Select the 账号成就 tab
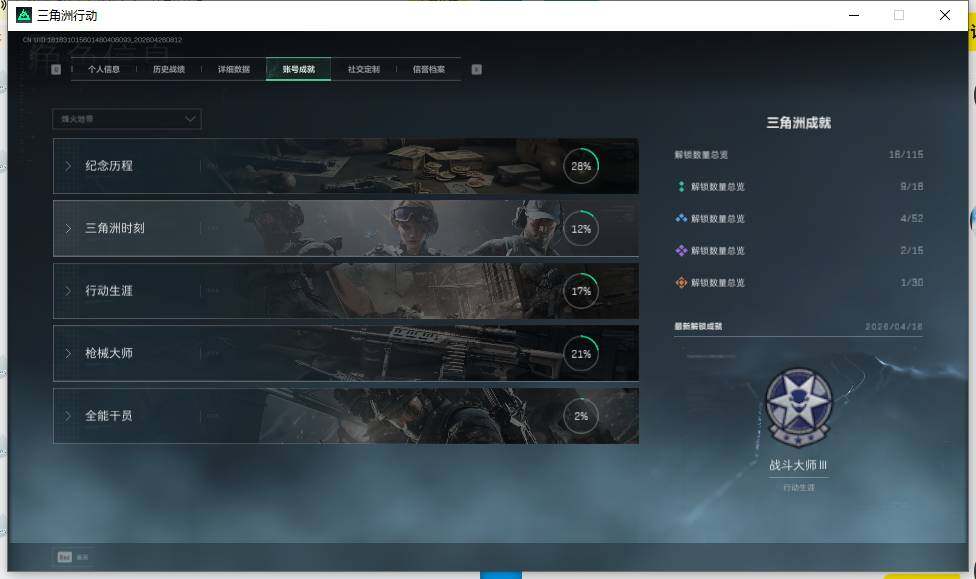Image resolution: width=976 pixels, height=579 pixels. (x=298, y=69)
